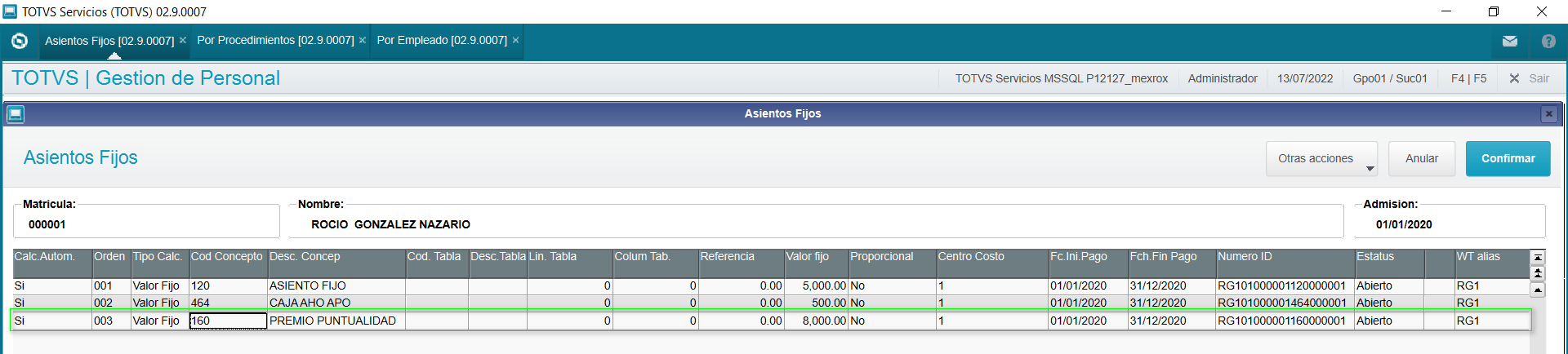Image resolution: width=1568 pixels, height=354 pixels.
Task: Switch to Por Procedimientos tab
Action: tap(275, 40)
